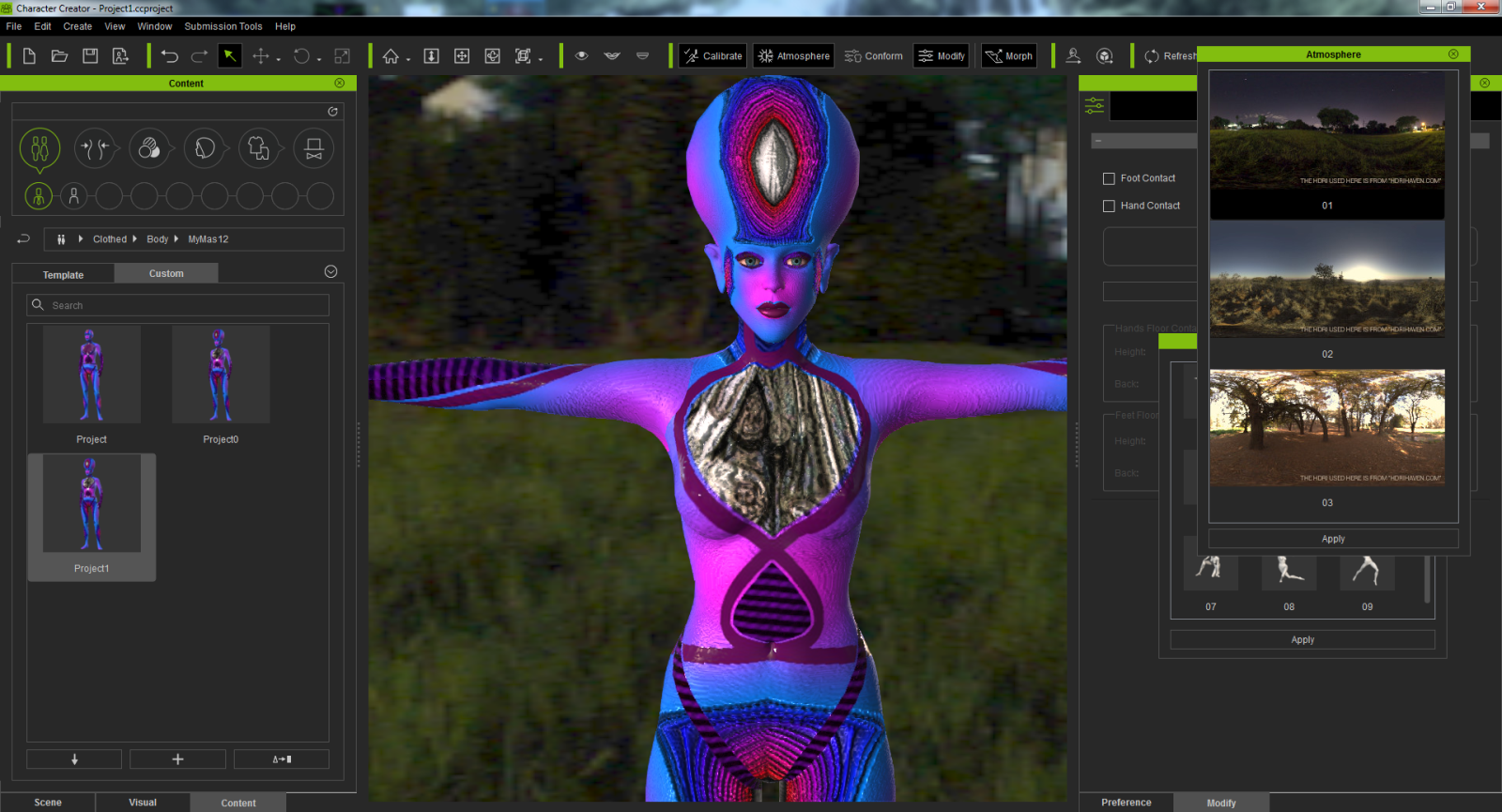
Task: Open the File menu
Action: (x=14, y=26)
